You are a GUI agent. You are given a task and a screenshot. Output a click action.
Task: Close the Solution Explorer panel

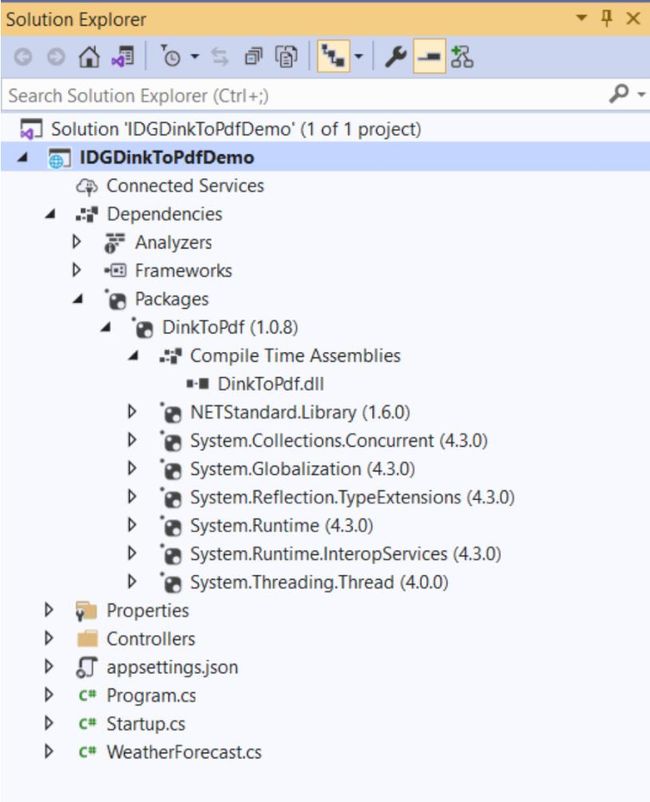coord(633,18)
